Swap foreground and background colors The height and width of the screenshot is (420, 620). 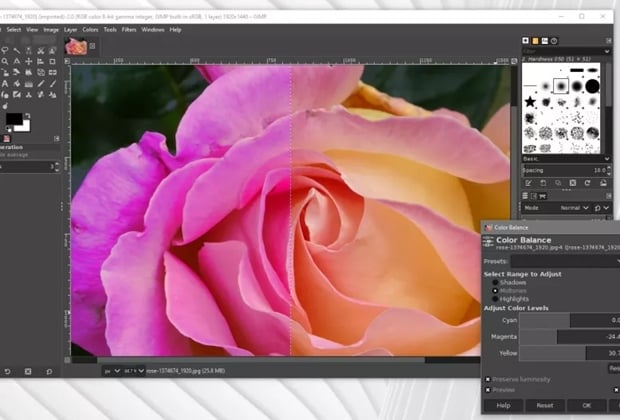pyautogui.click(x=27, y=115)
